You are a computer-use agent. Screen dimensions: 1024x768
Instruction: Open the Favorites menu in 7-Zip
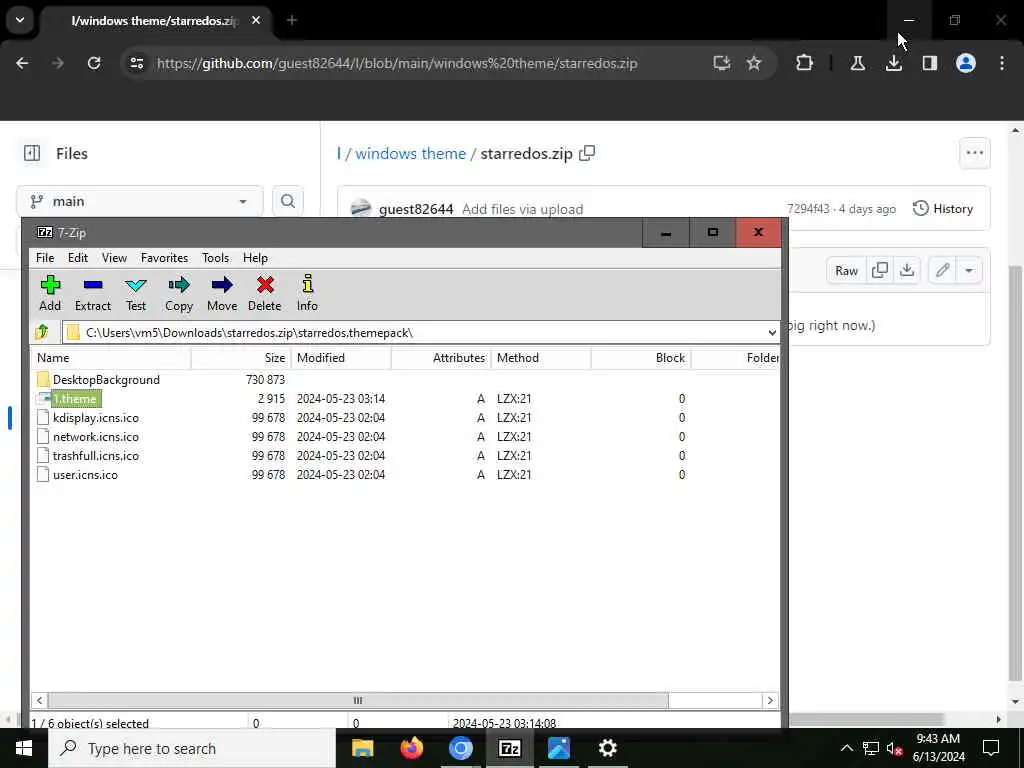[x=165, y=257]
